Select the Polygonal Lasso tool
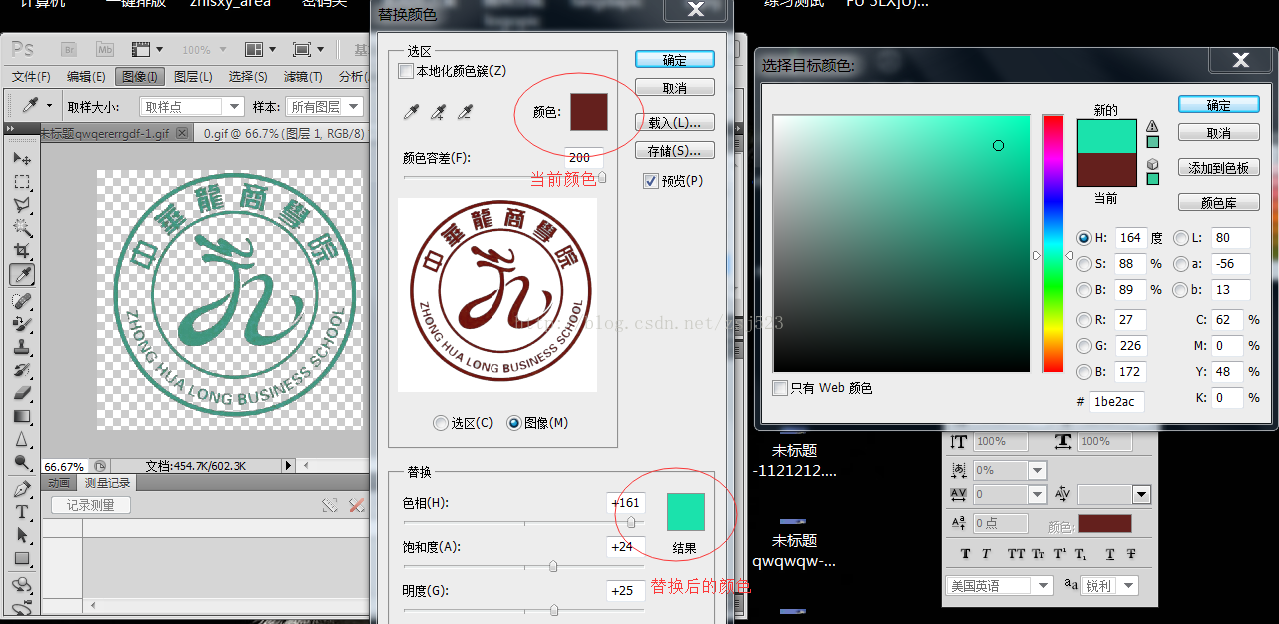The image size is (1279, 624). pos(22,205)
